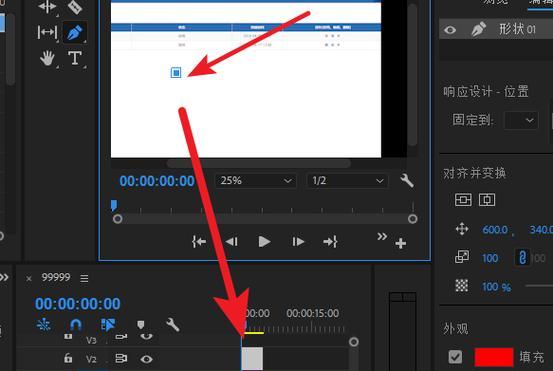
Task: Step forward one frame
Action: pos(298,242)
